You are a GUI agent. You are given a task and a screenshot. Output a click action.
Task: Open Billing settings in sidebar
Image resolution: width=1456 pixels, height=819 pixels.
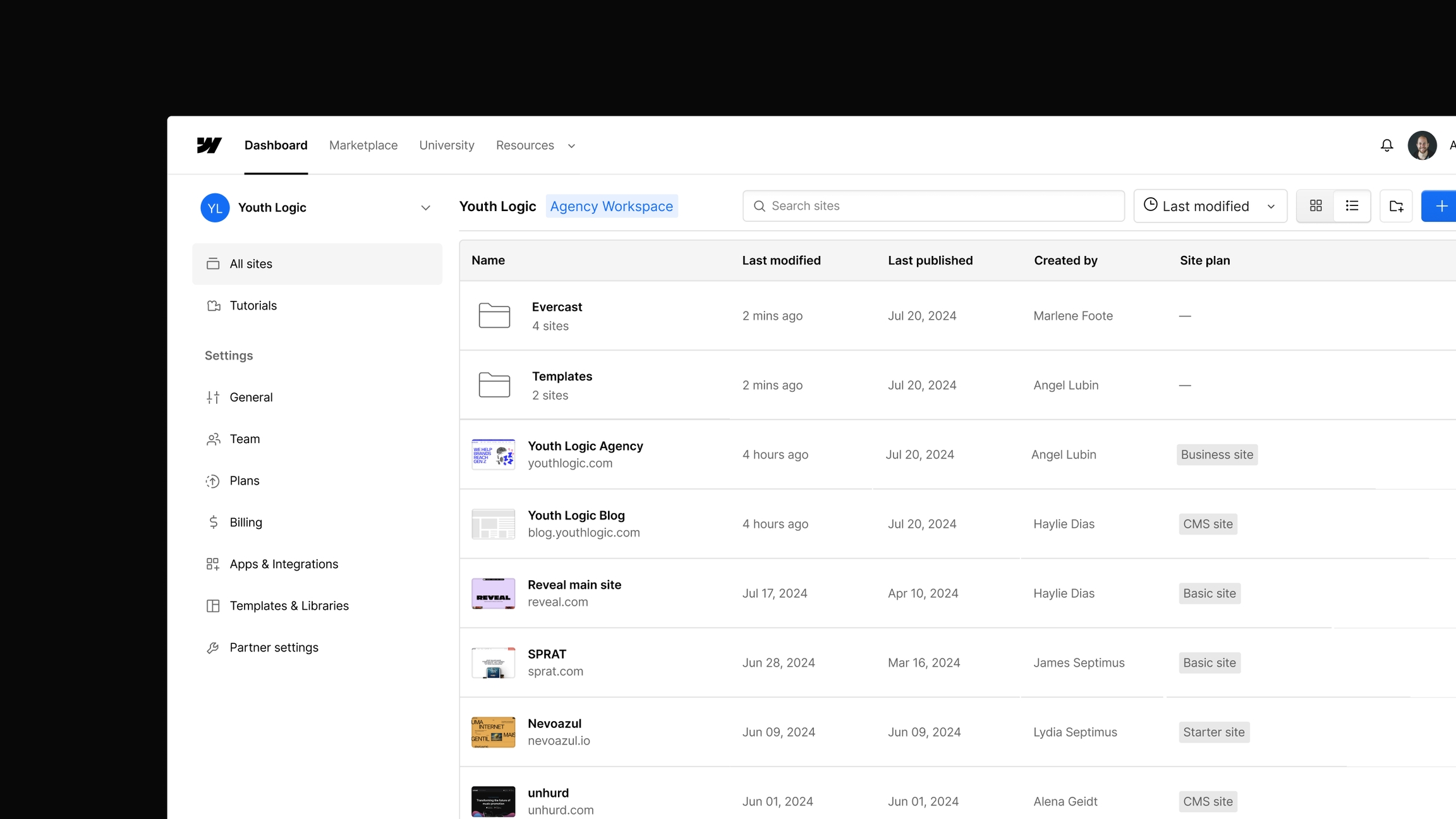[245, 522]
